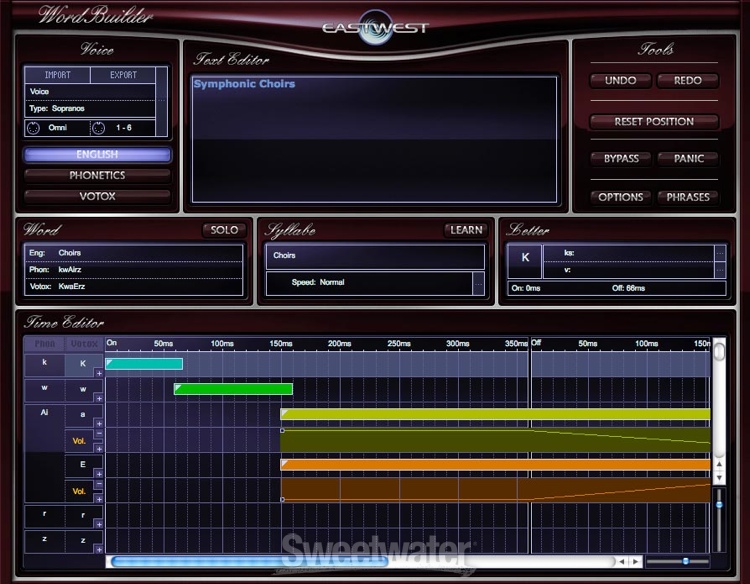750x584 pixels.
Task: Select the cyan K timing block
Action: click(x=144, y=364)
